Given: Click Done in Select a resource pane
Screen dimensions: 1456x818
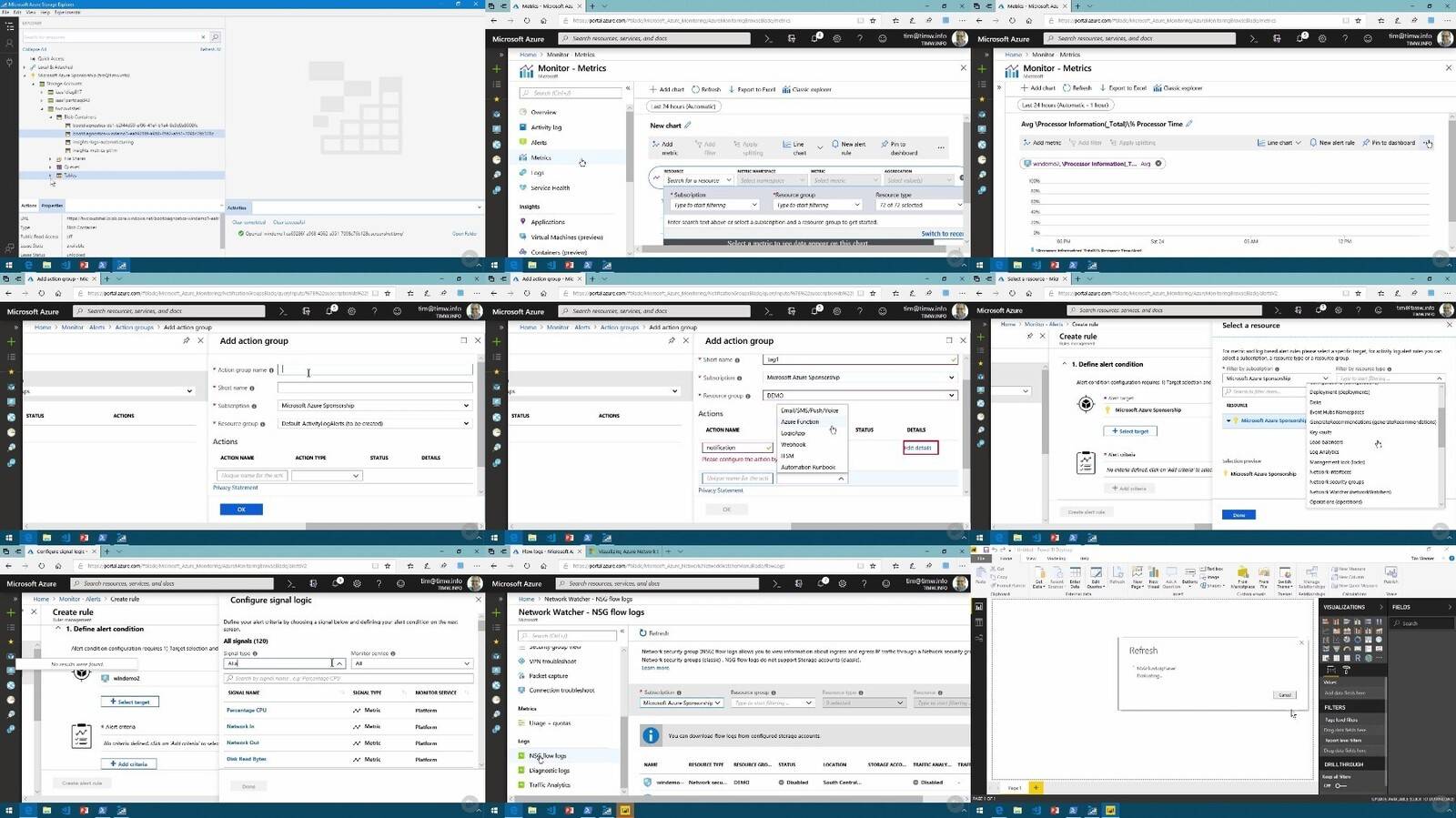Looking at the screenshot, I should [x=1239, y=515].
